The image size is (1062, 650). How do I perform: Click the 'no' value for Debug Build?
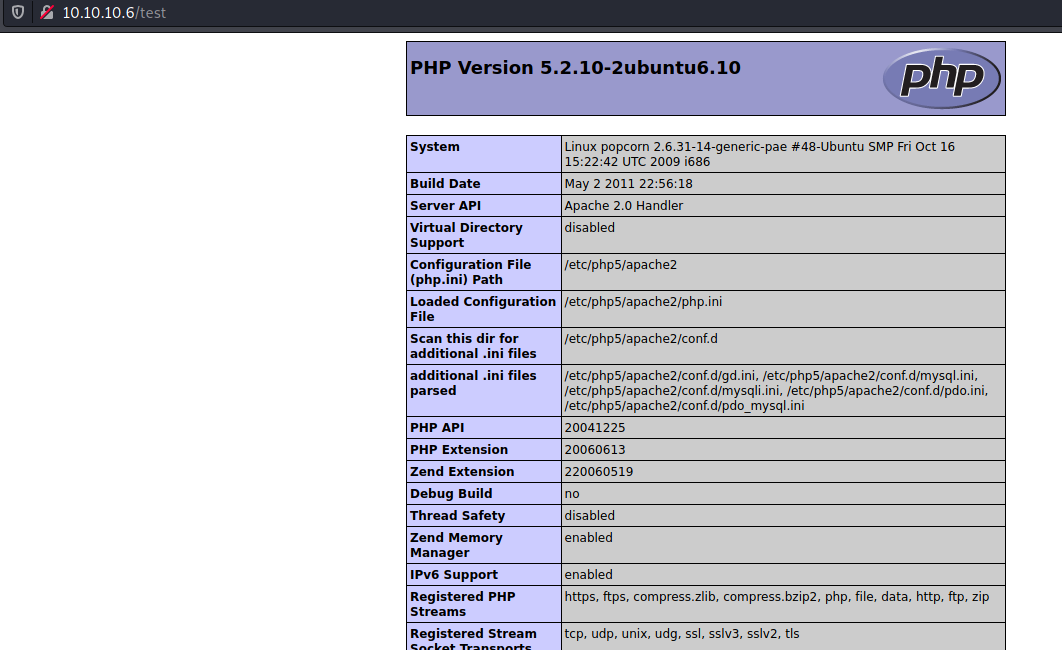click(572, 494)
